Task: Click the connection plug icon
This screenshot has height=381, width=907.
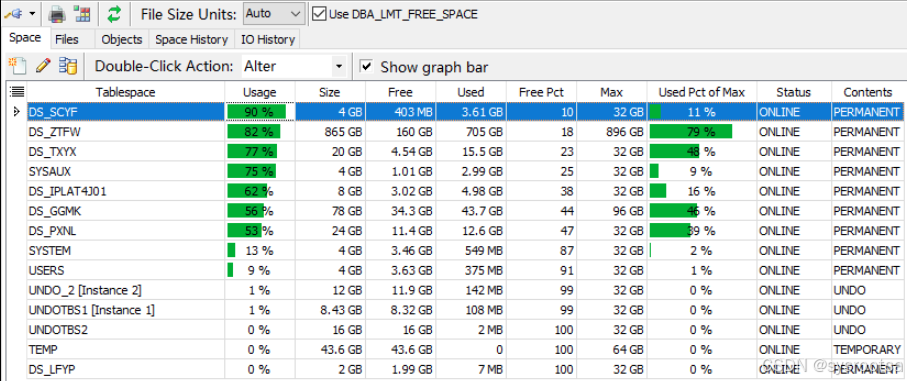Action: pyautogui.click(x=12, y=13)
